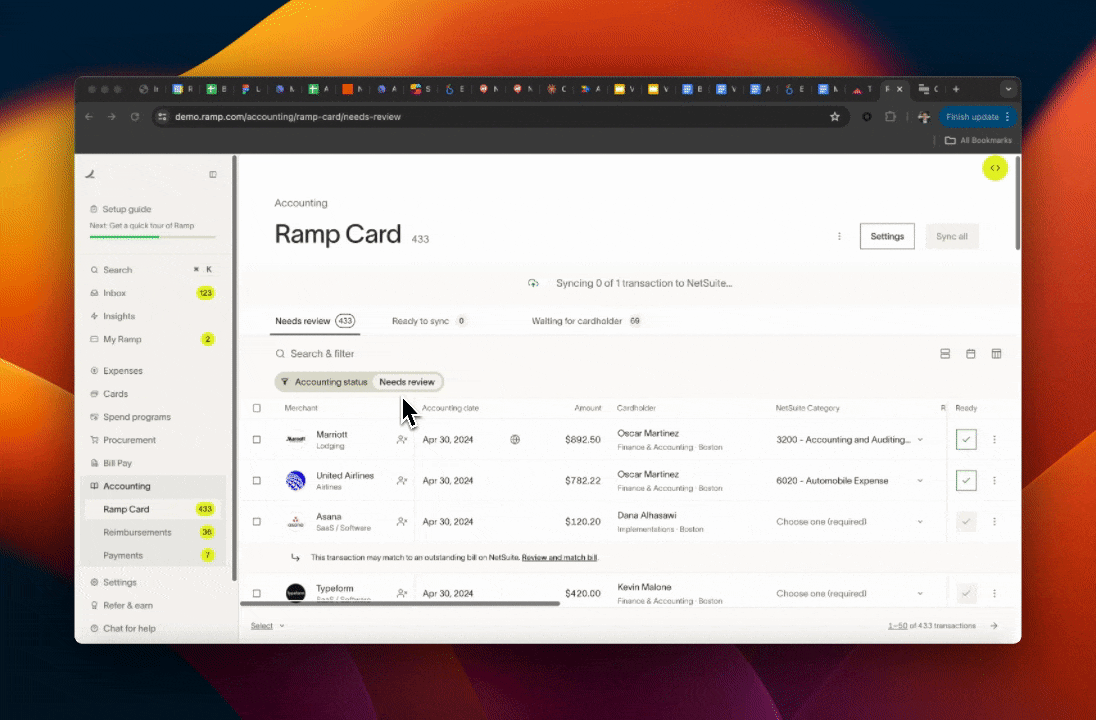Choose NetSuite category for Typeform
1096x720 pixels.
(849, 593)
